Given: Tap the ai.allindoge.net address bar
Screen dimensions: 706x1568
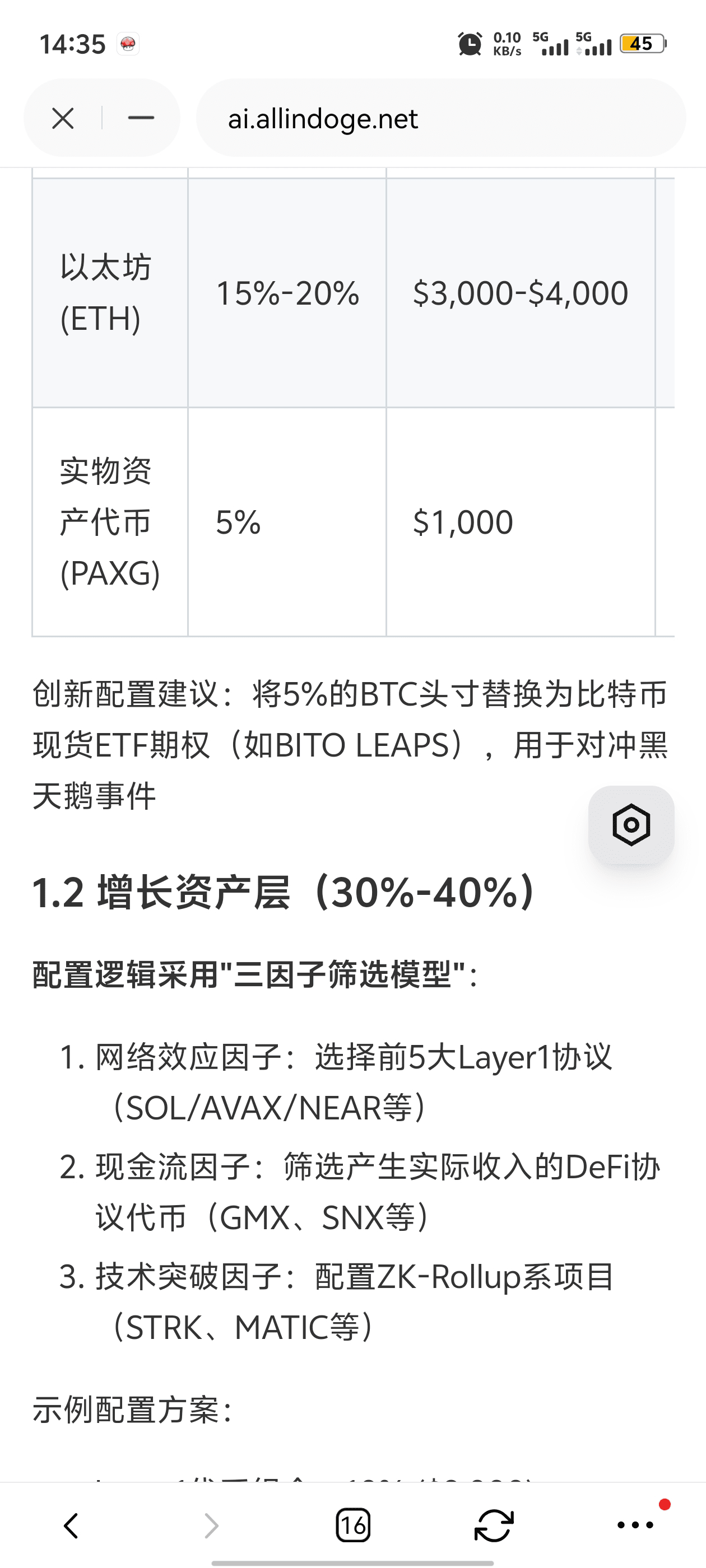Looking at the screenshot, I should point(441,118).
